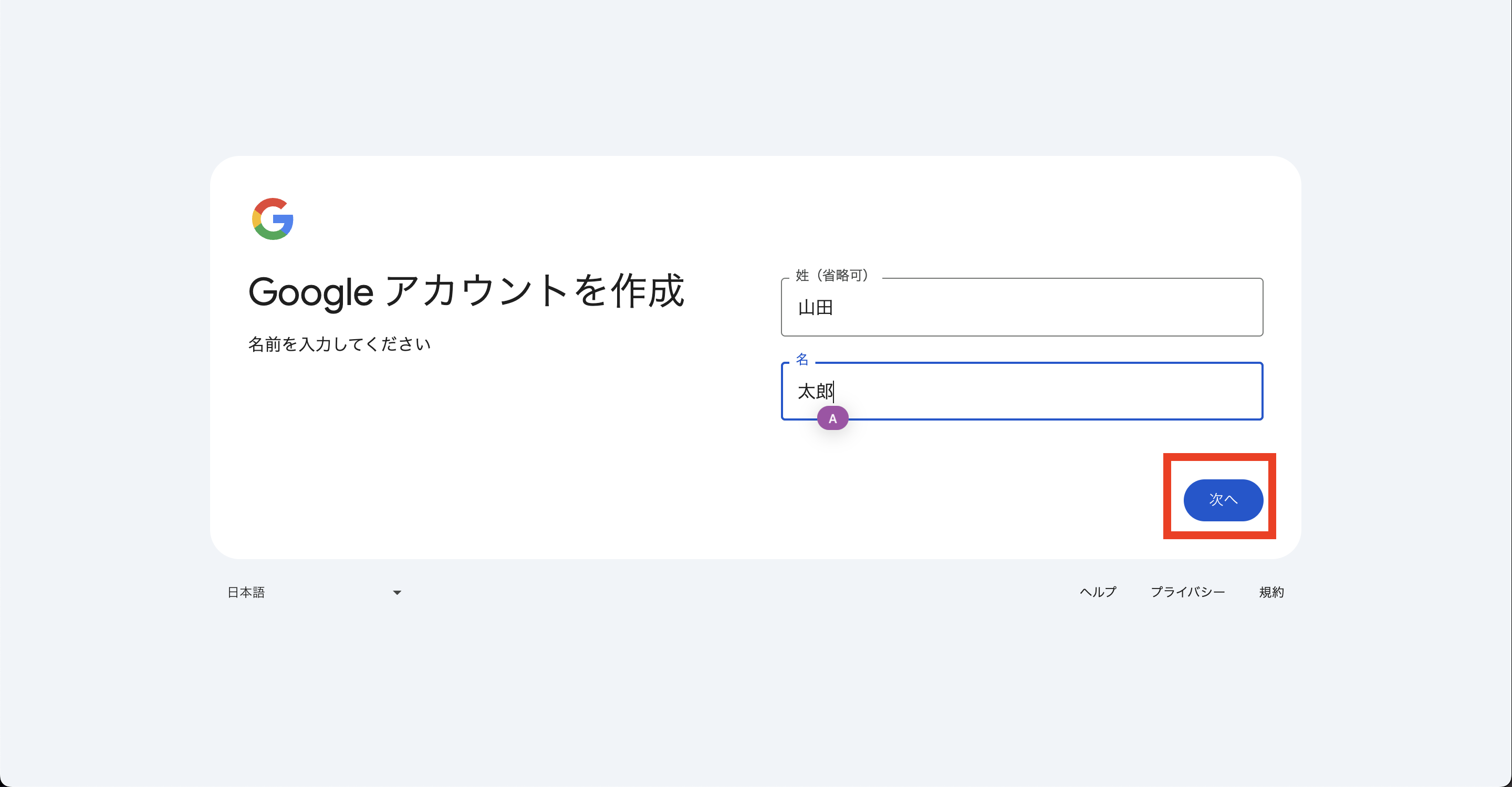The height and width of the screenshot is (787, 1512).
Task: Focus the 姓（省略可） last name field
Action: [x=1021, y=308]
